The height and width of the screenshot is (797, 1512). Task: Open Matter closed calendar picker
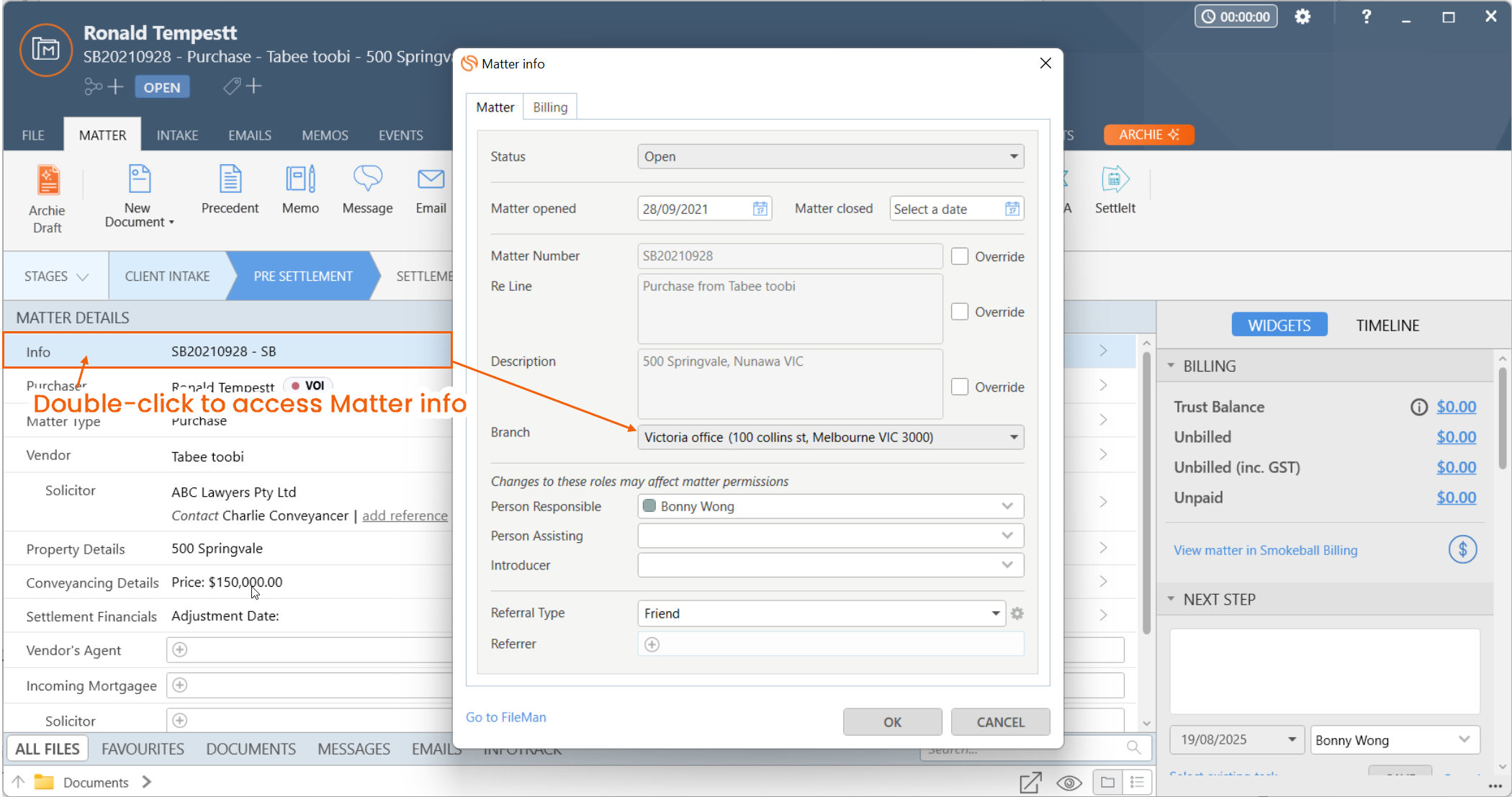[x=1012, y=209]
